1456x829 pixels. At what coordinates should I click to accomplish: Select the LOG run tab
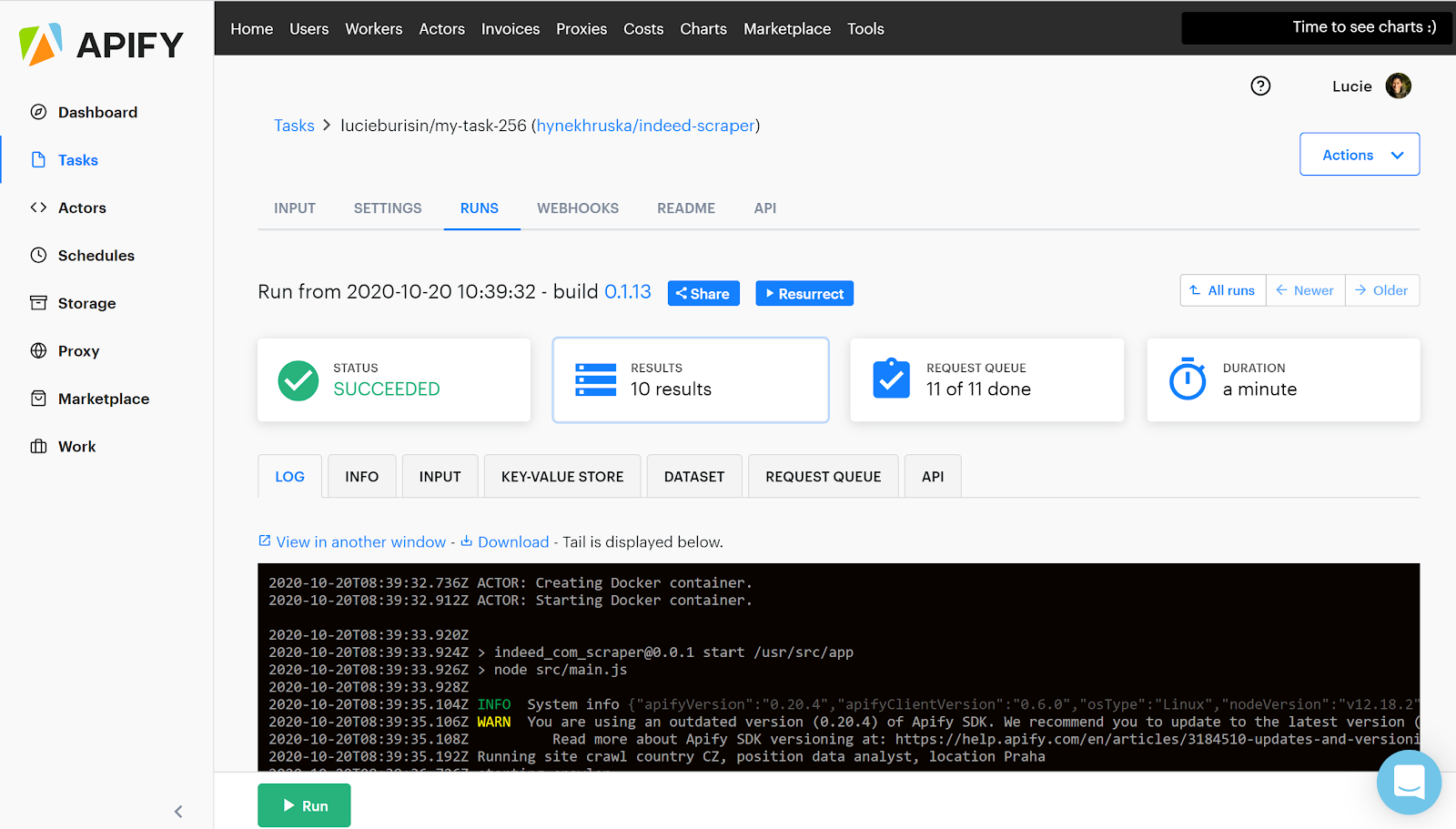[290, 477]
